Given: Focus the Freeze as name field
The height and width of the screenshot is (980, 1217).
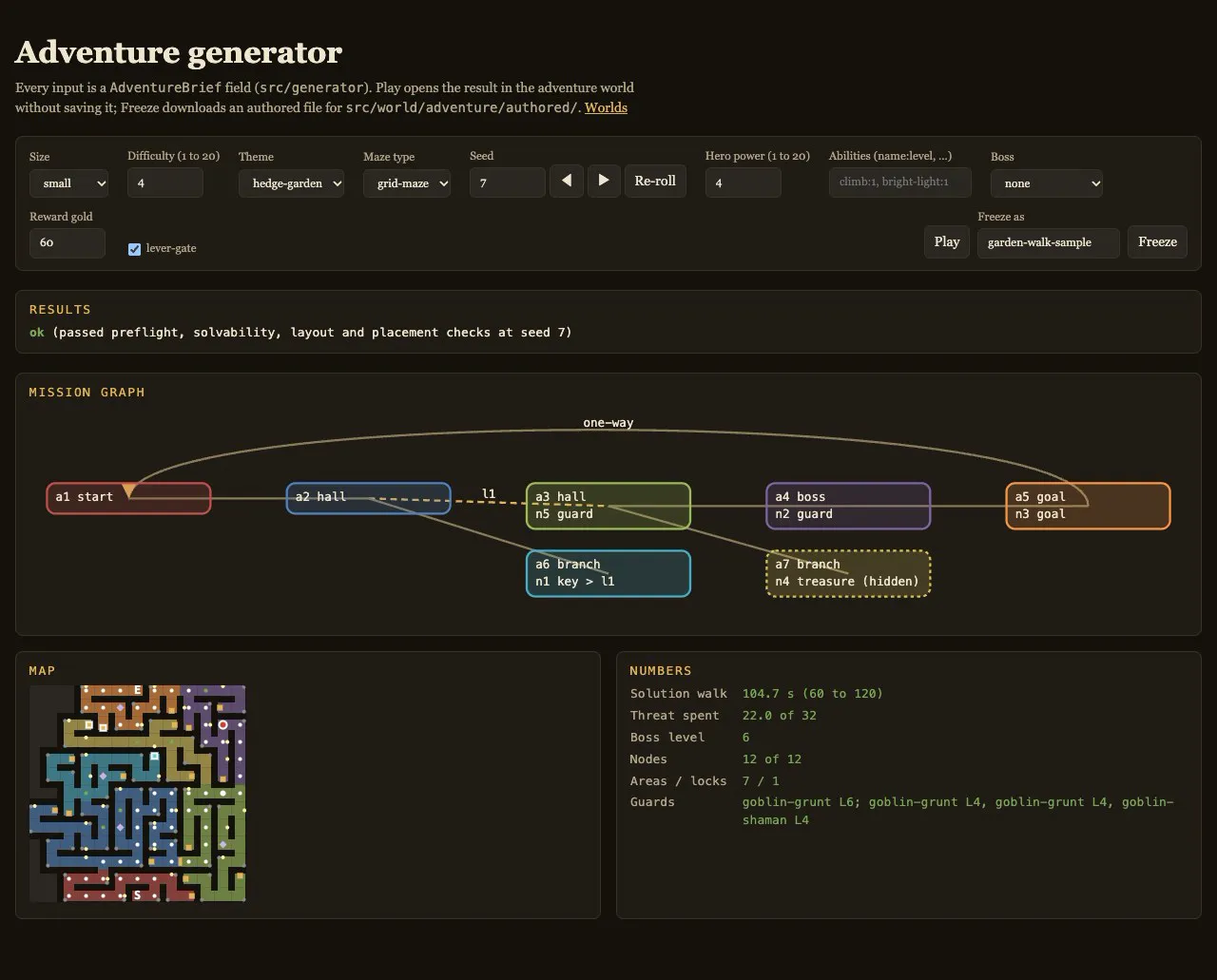Looking at the screenshot, I should pyautogui.click(x=1049, y=242).
